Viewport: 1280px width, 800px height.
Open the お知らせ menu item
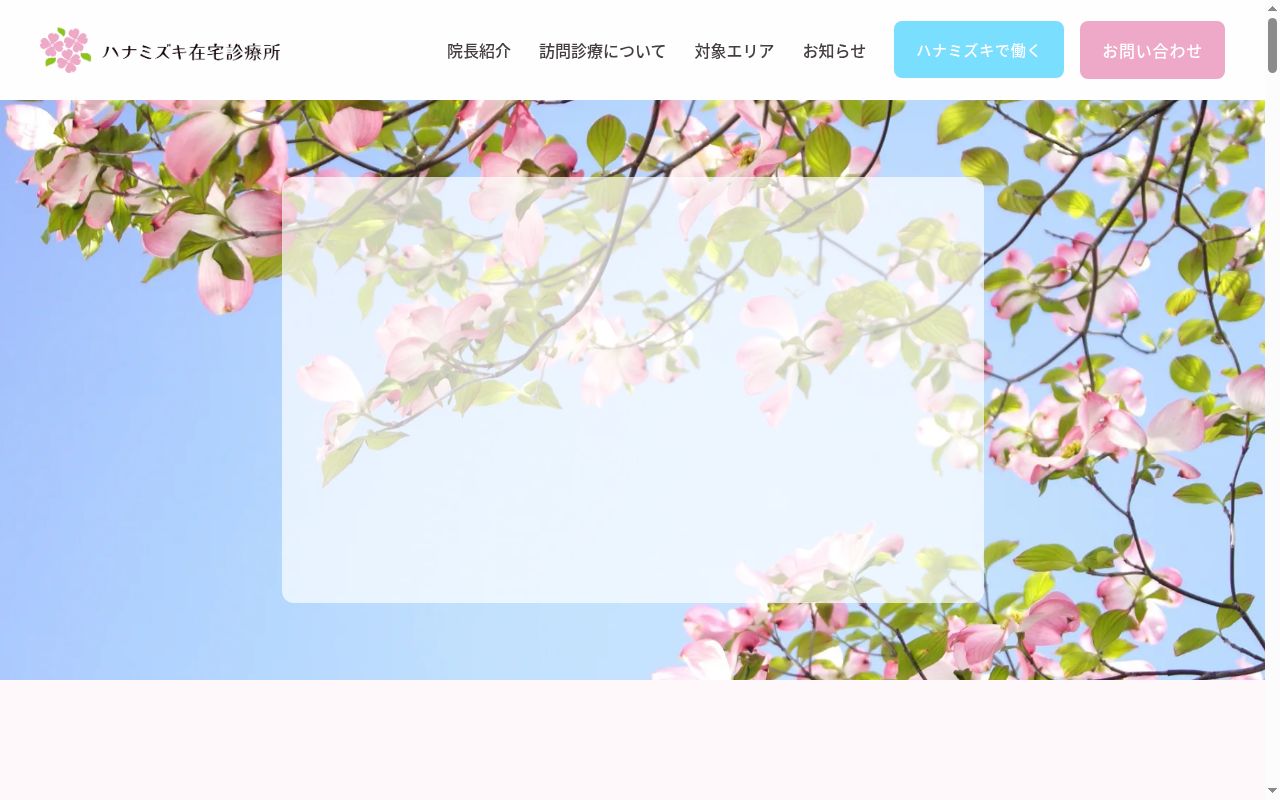[x=835, y=51]
